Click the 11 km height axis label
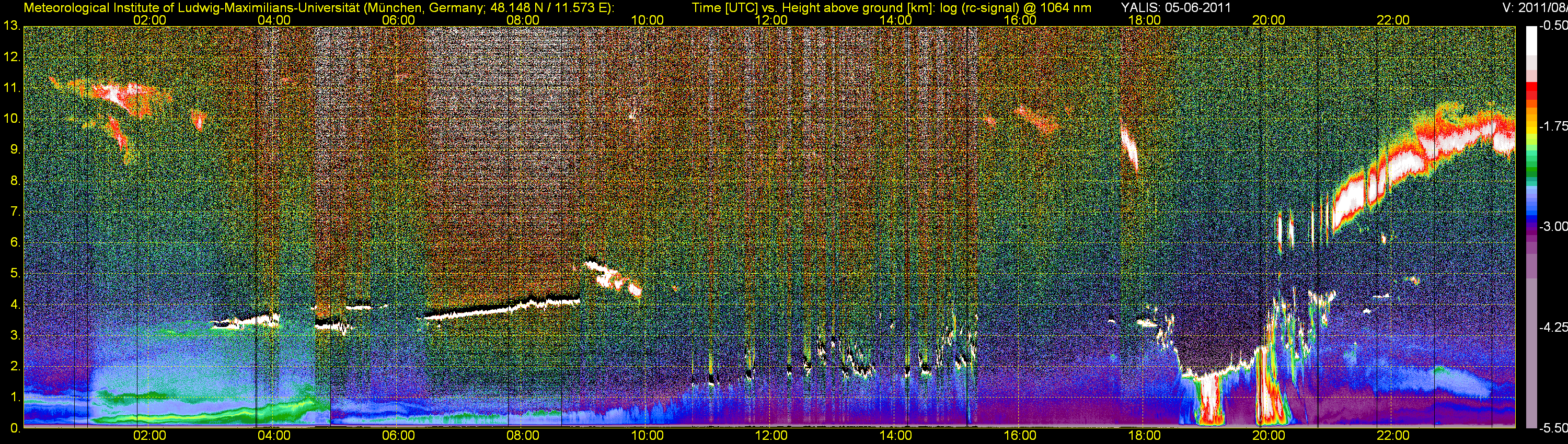Screen dimensions: 1568x444 [11, 88]
